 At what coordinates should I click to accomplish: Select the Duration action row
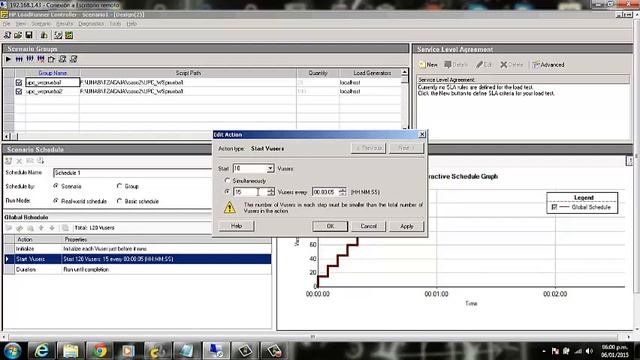pyautogui.click(x=138, y=269)
